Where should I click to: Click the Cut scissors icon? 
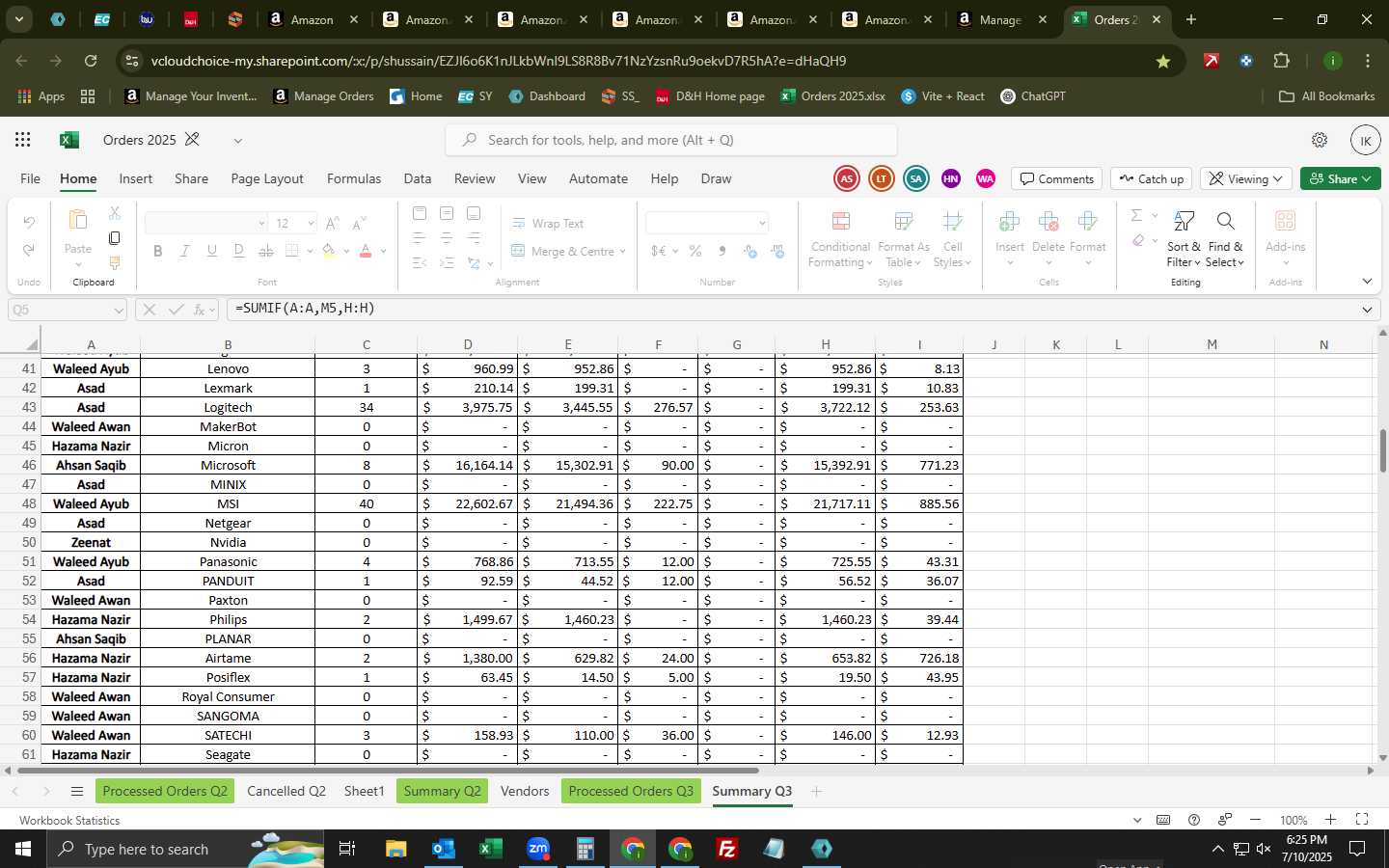(115, 212)
